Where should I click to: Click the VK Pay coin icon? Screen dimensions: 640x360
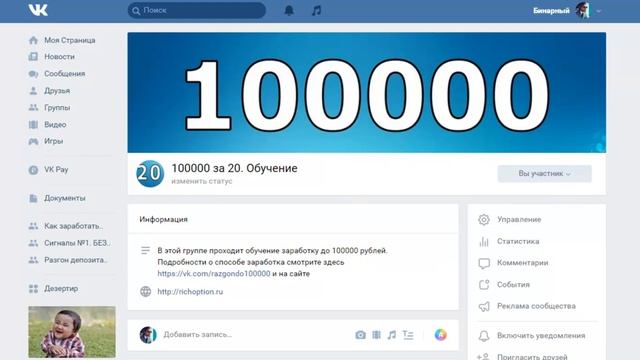pyautogui.click(x=33, y=170)
